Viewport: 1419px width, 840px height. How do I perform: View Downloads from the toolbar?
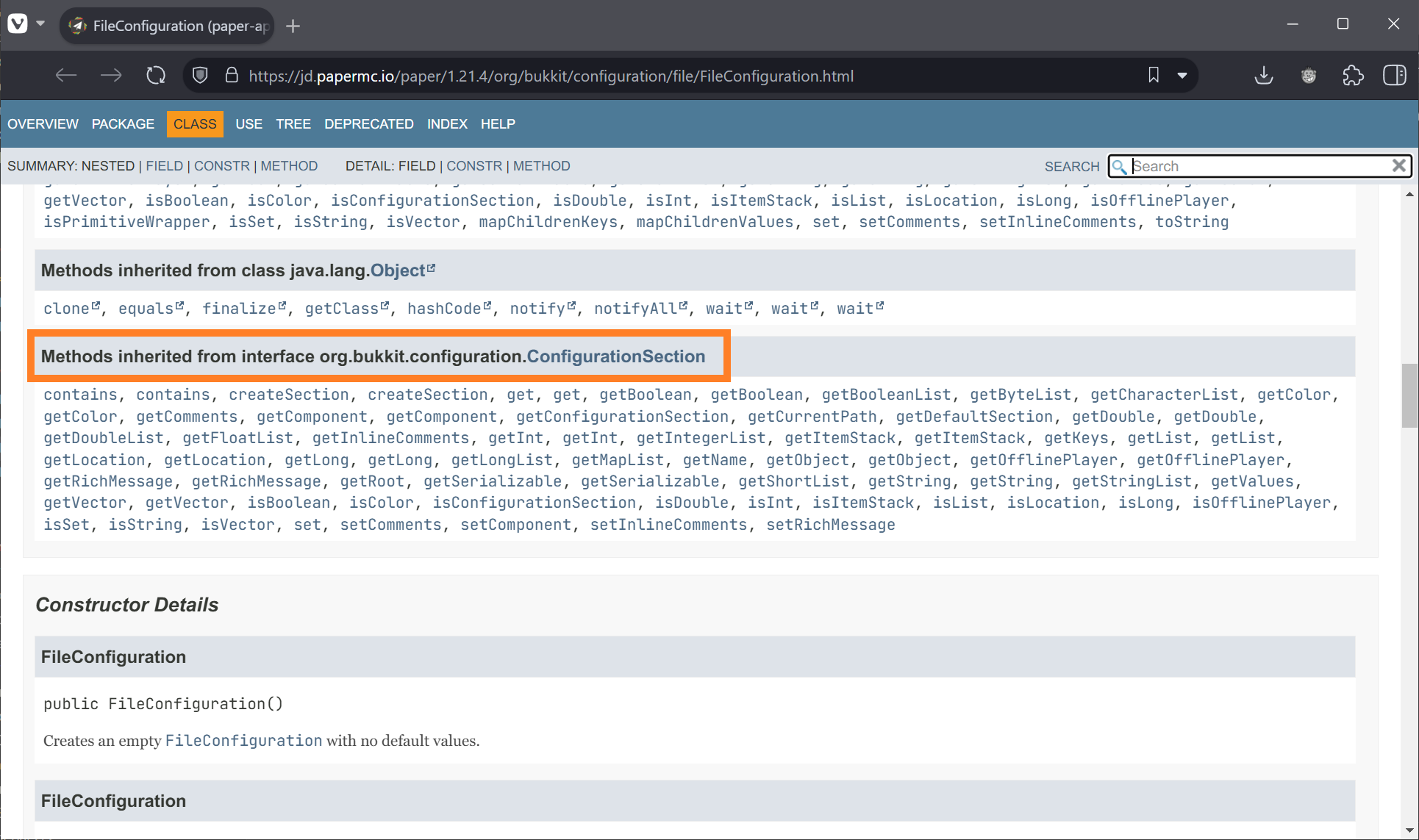(x=1263, y=75)
